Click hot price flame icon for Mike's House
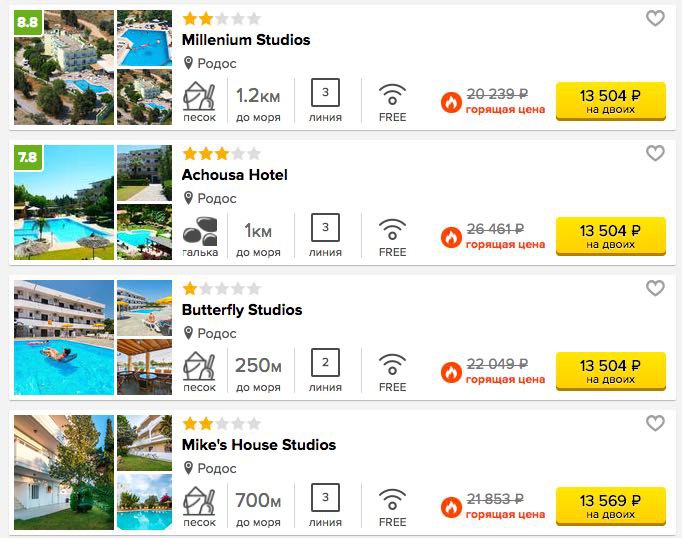Image resolution: width=682 pixels, height=538 pixels. (451, 507)
